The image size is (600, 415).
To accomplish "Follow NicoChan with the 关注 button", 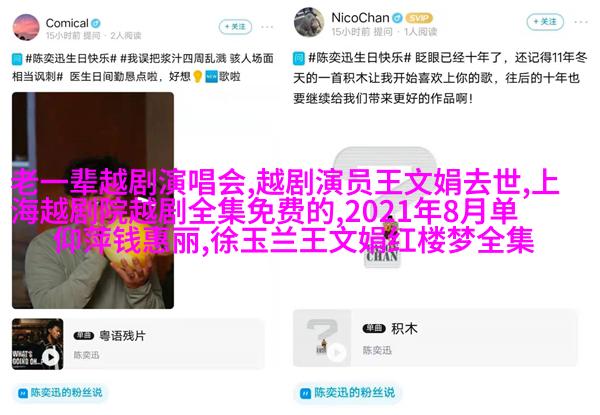I will pos(545,22).
